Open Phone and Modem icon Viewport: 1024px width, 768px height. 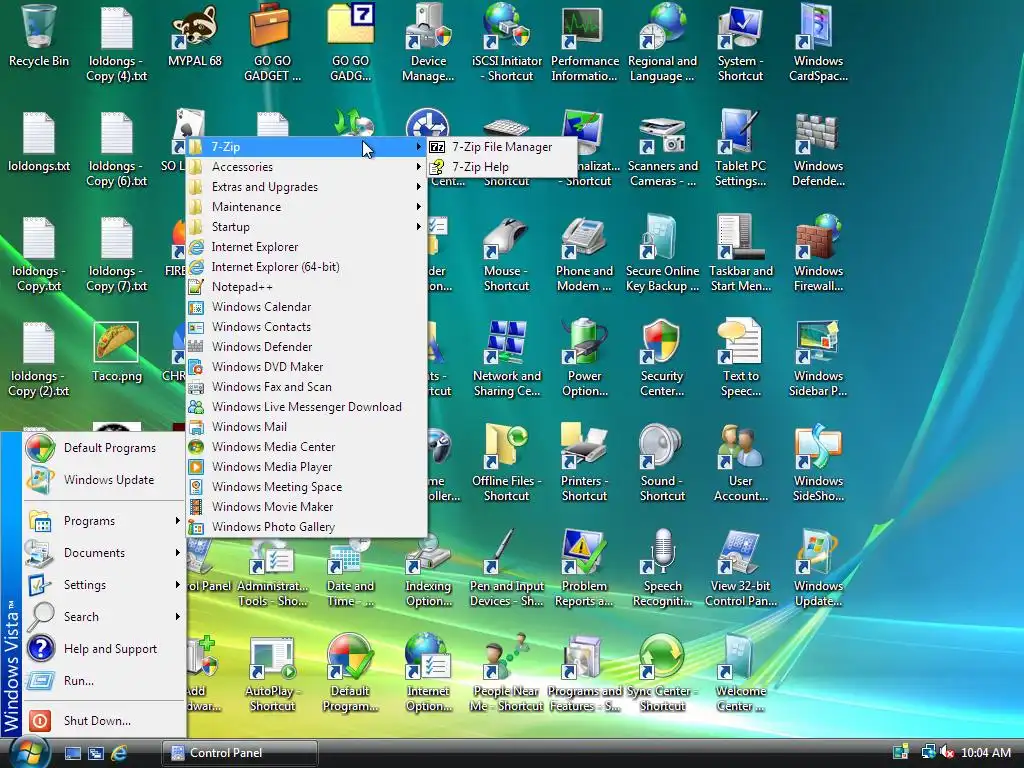[584, 253]
